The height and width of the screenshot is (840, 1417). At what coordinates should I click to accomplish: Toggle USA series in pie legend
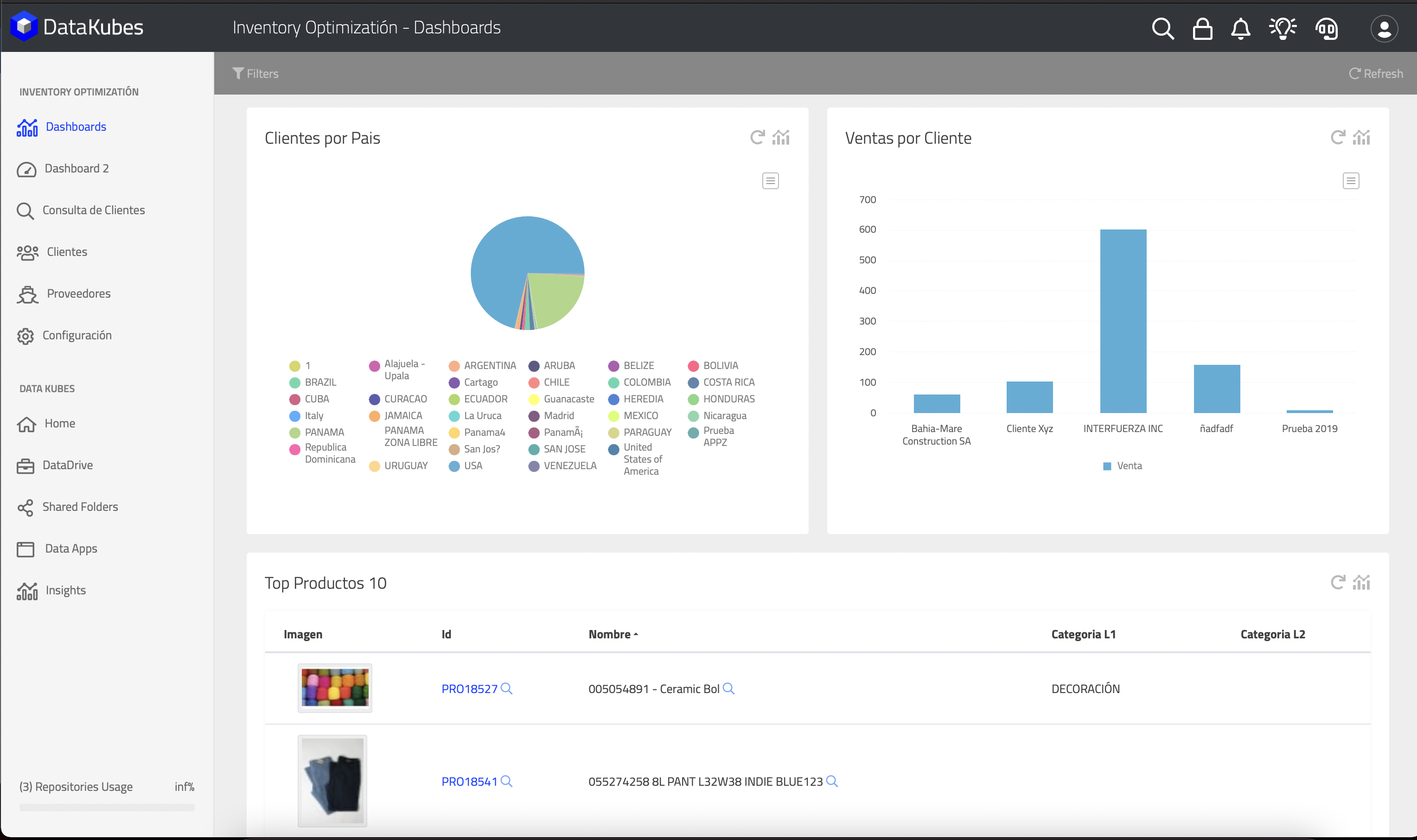[472, 466]
